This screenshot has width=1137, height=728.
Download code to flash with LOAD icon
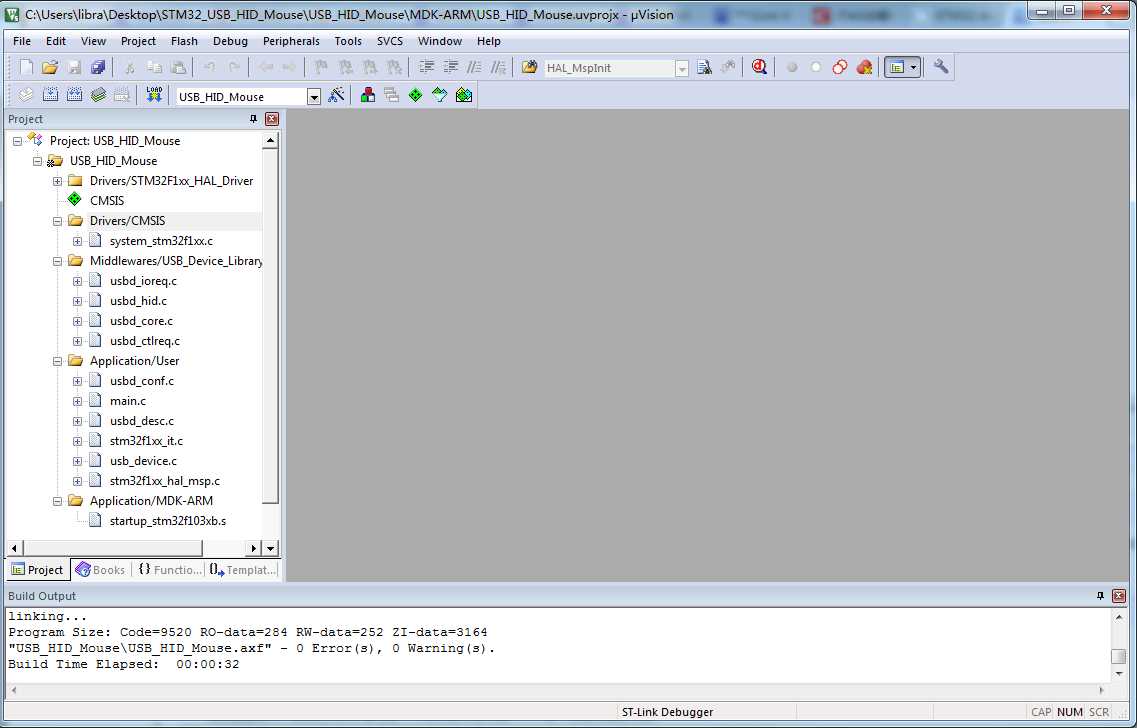[154, 95]
